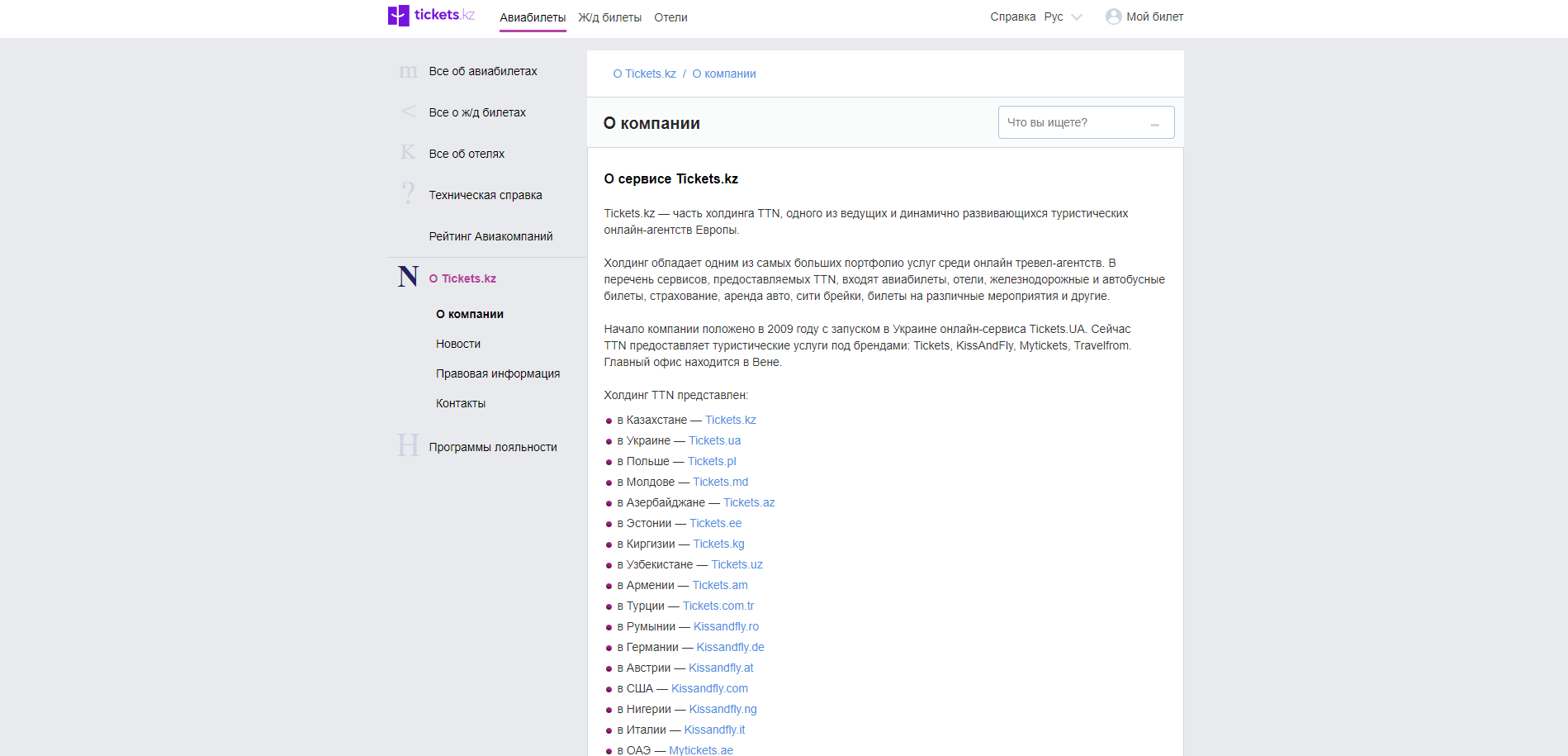Open the Tickets.md link
Image resolution: width=1568 pixels, height=756 pixels.
(x=721, y=482)
